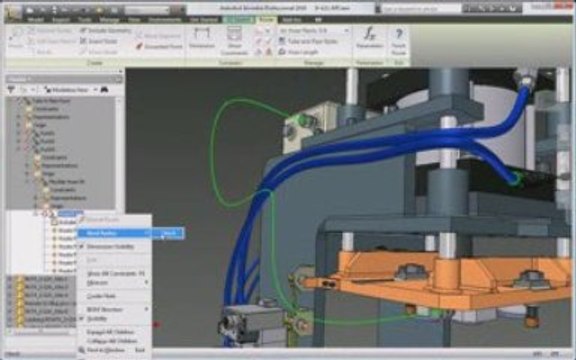The width and height of the screenshot is (576, 360).
Task: Click the red-icon route command in Create panel
Action: 159,46
